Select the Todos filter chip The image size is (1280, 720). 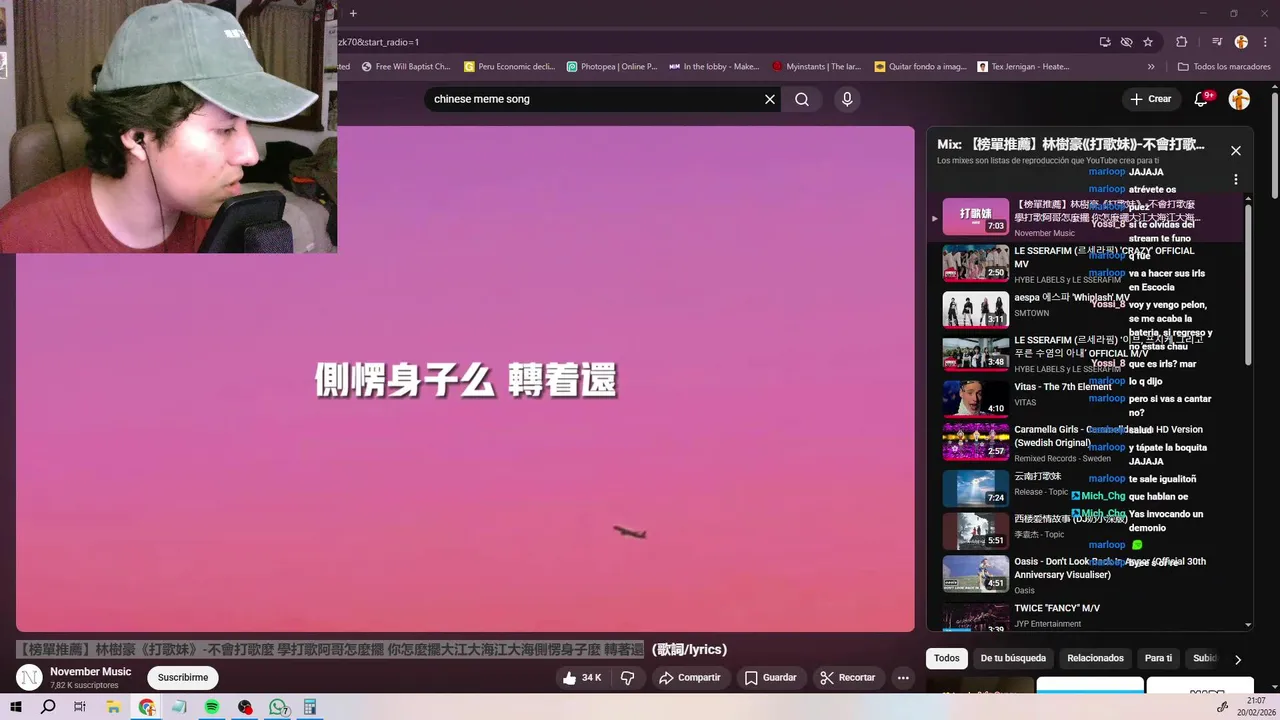[947, 658]
